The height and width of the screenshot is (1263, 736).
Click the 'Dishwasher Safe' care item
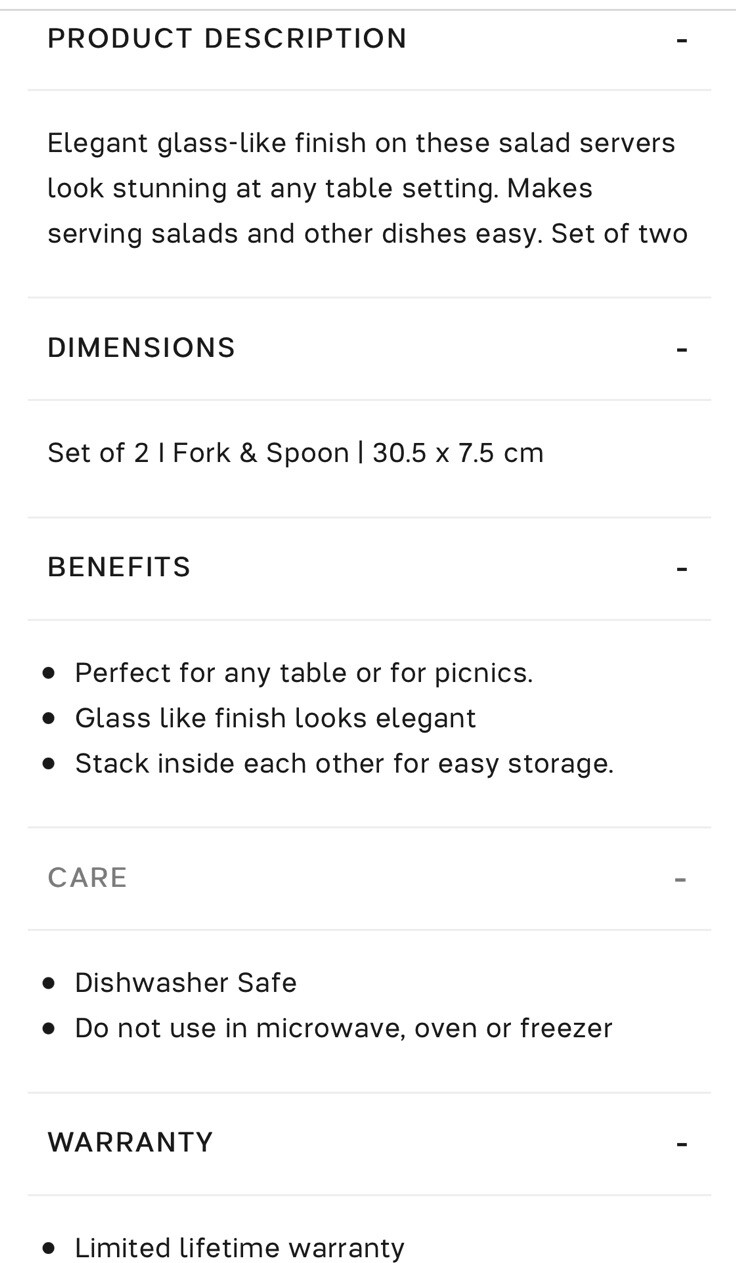coord(186,982)
